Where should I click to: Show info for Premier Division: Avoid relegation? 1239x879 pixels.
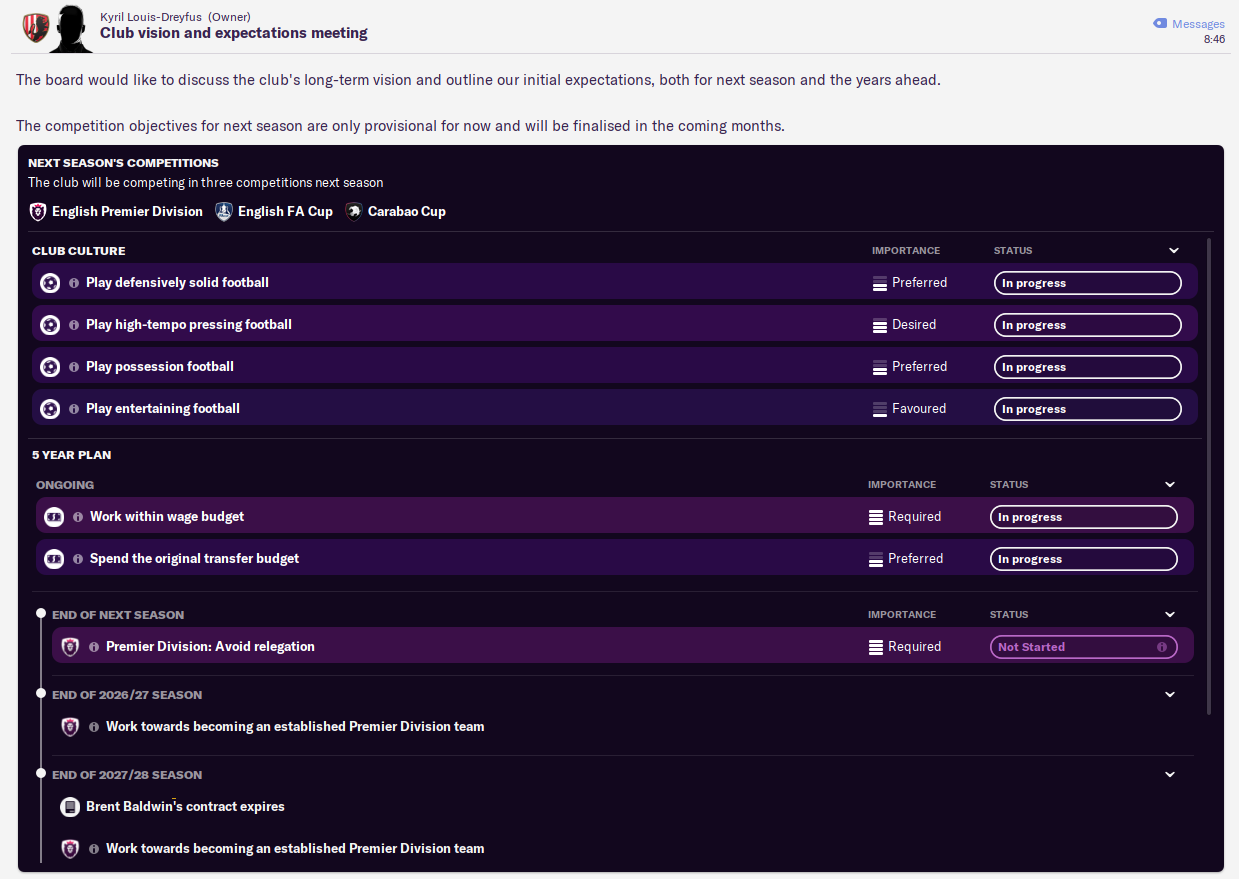coord(94,647)
